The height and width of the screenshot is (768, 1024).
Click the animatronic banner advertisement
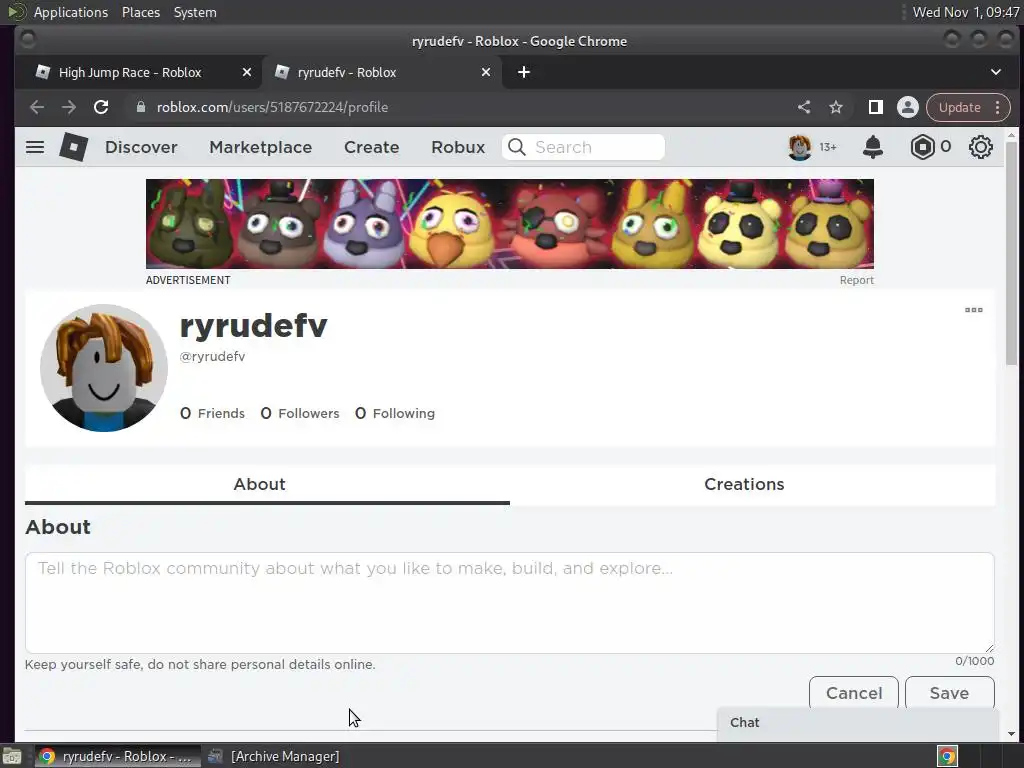(x=509, y=224)
